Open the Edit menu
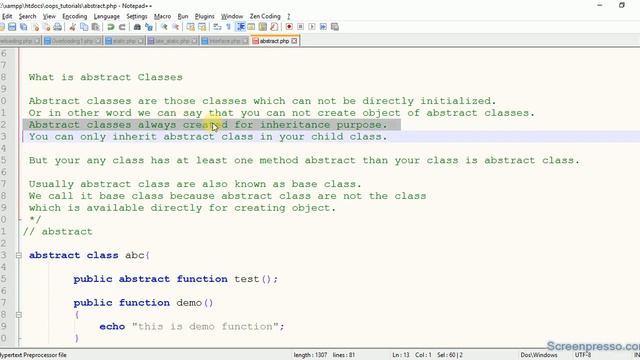Viewport: 640px width, 360px height. 7,16
